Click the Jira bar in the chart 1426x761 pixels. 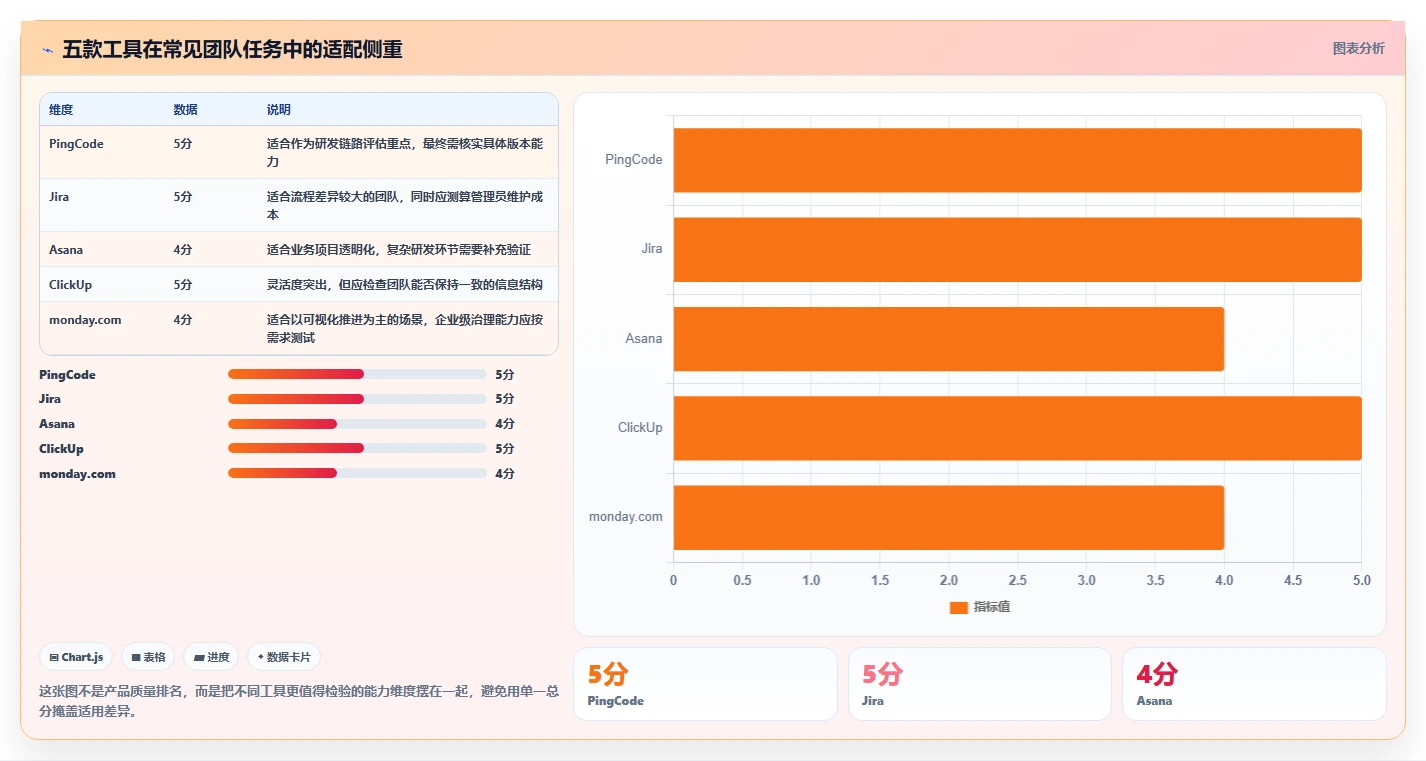pyautogui.click(x=1017, y=249)
